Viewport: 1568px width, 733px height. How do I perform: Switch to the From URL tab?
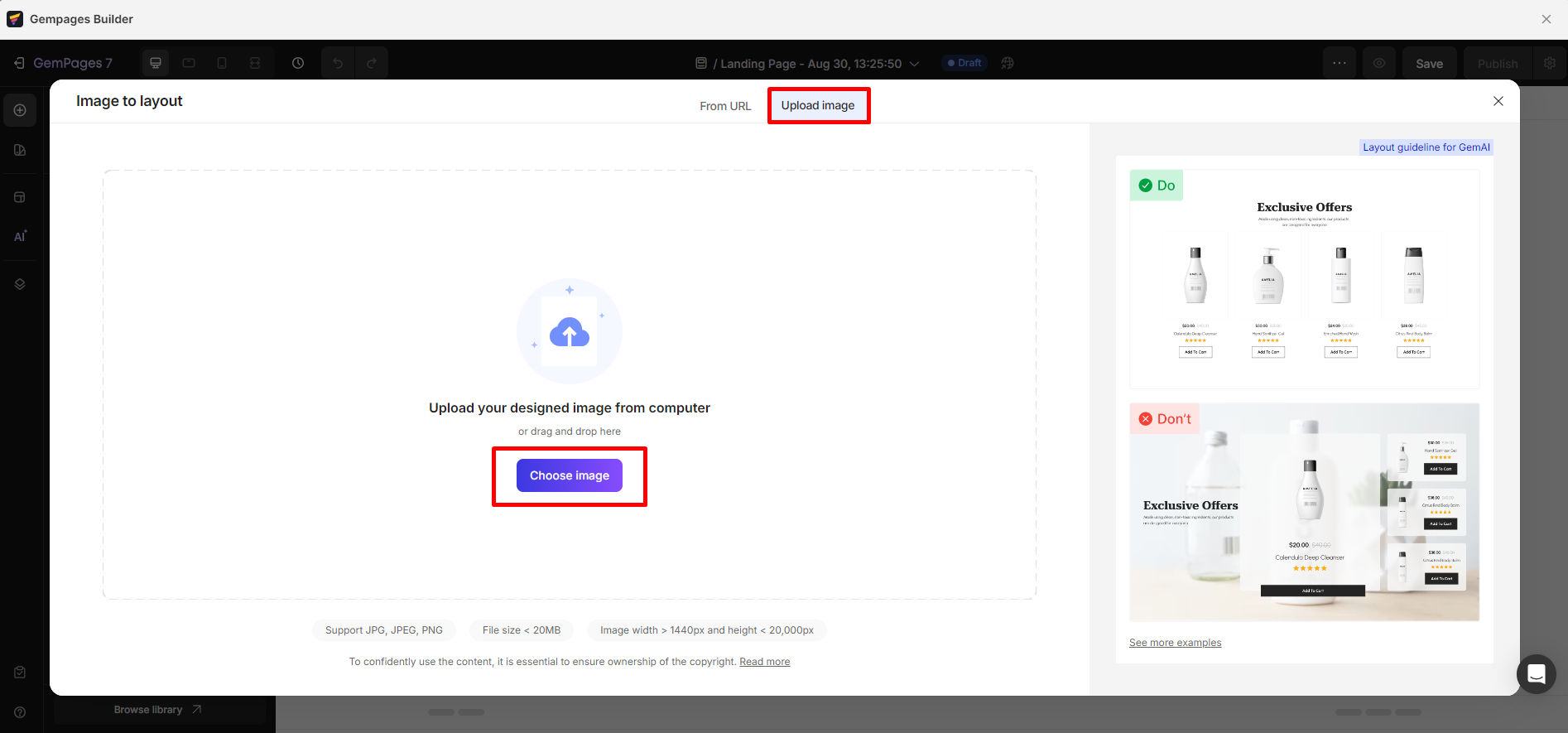click(725, 106)
